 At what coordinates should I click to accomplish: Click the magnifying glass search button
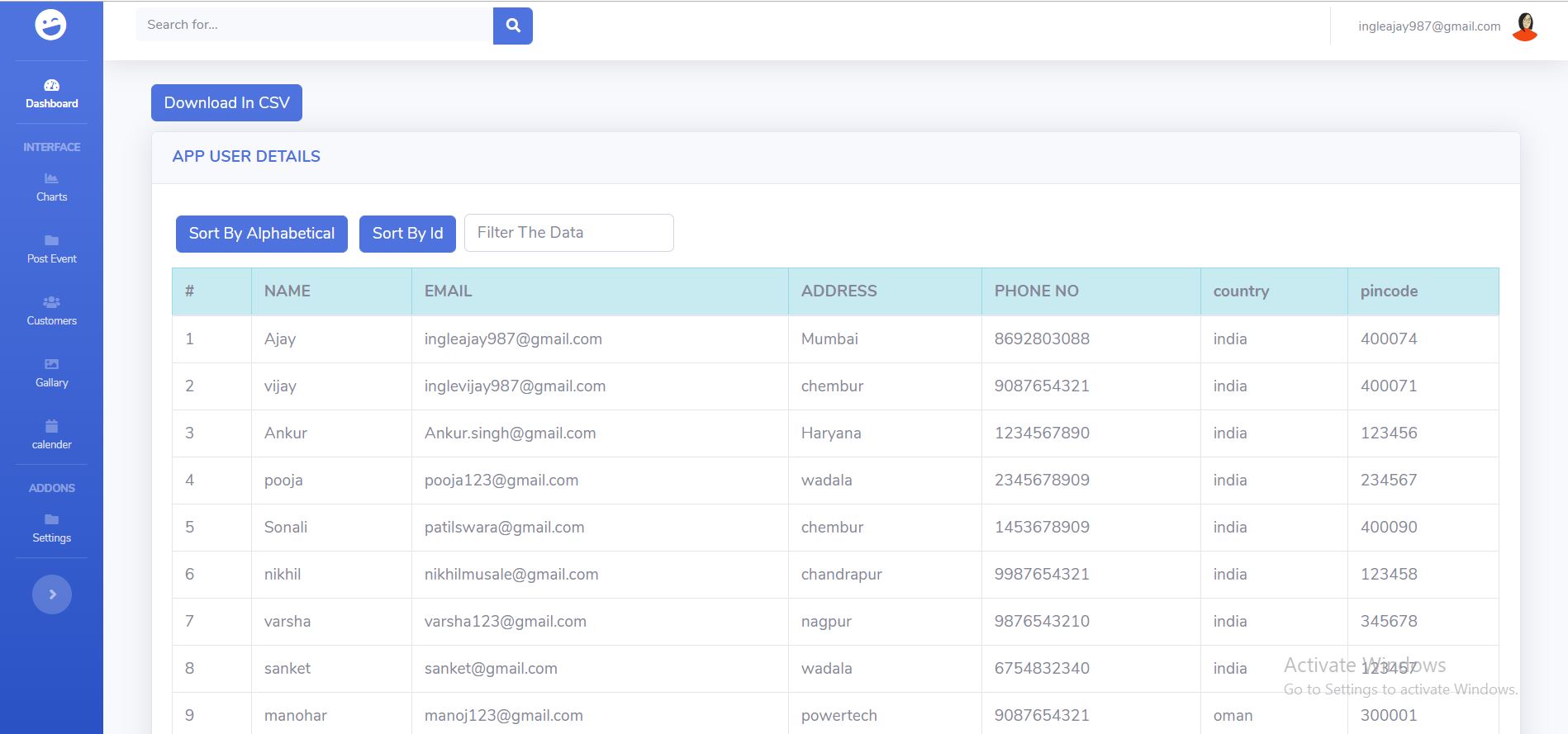(x=512, y=26)
